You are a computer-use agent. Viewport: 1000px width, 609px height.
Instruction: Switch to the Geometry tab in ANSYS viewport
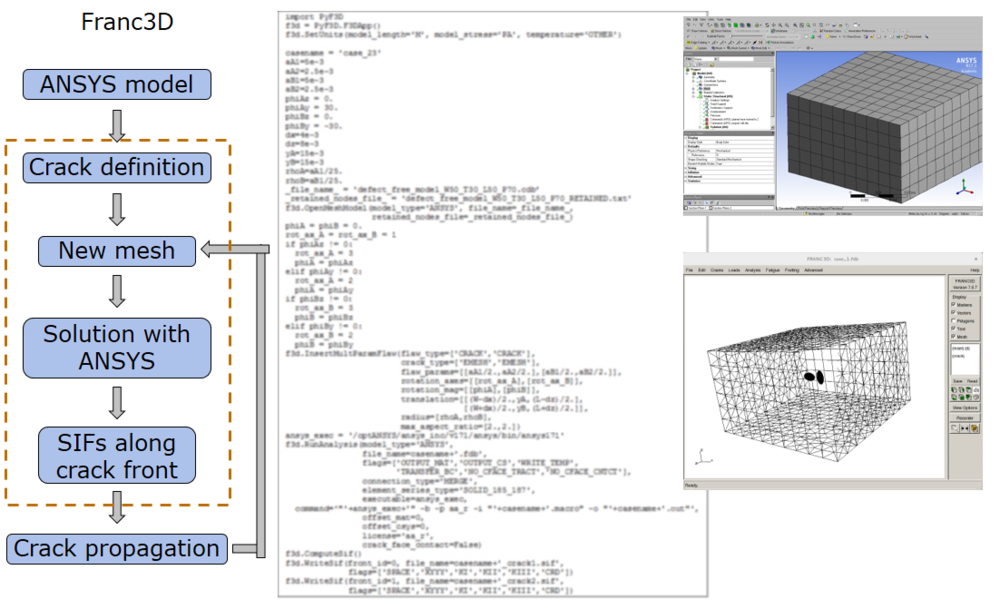[786, 208]
